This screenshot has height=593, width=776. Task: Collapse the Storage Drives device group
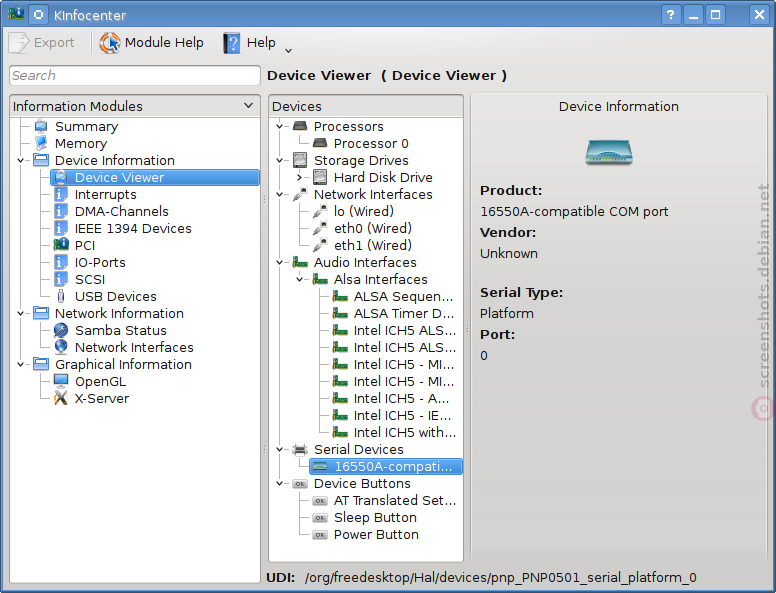280,160
